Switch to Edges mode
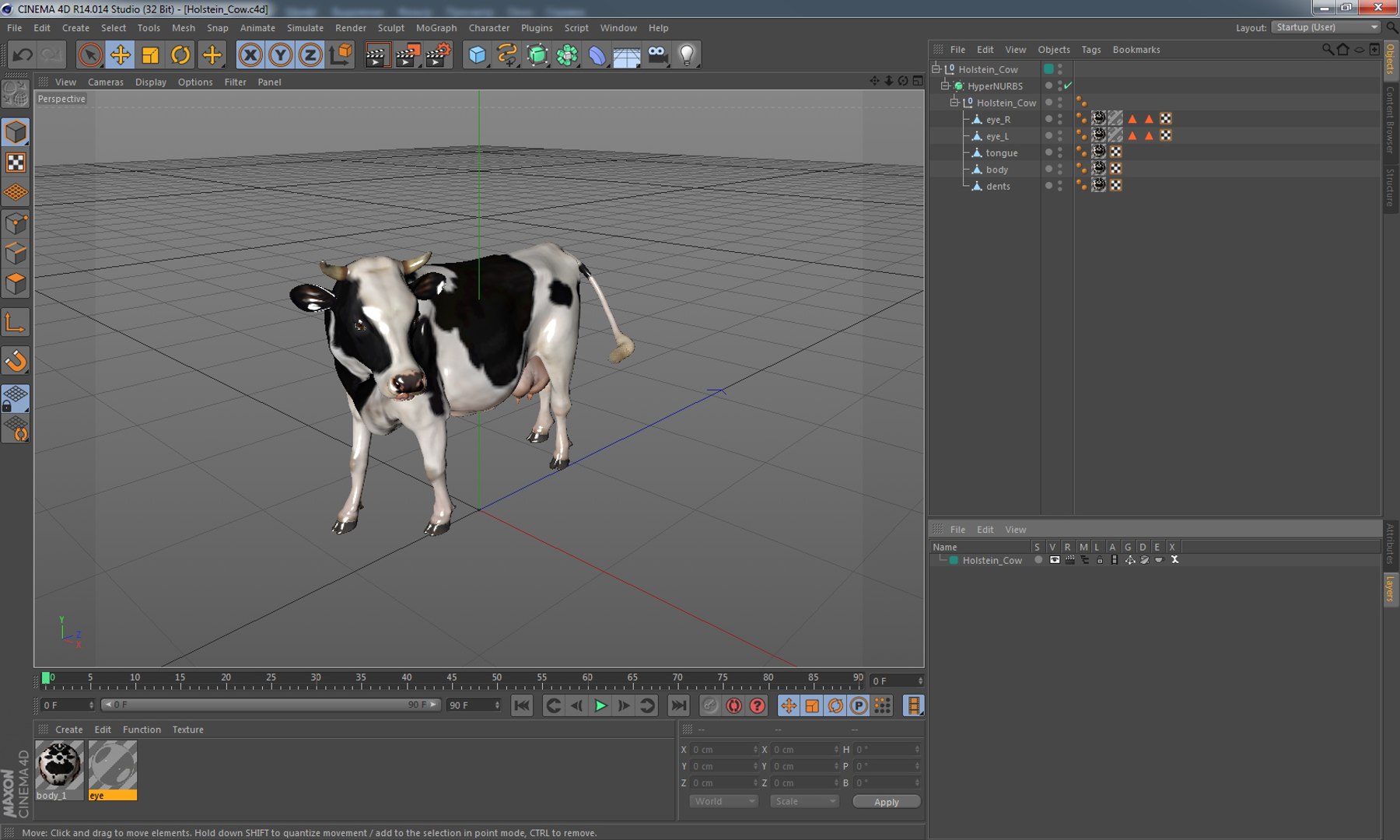 (16, 254)
